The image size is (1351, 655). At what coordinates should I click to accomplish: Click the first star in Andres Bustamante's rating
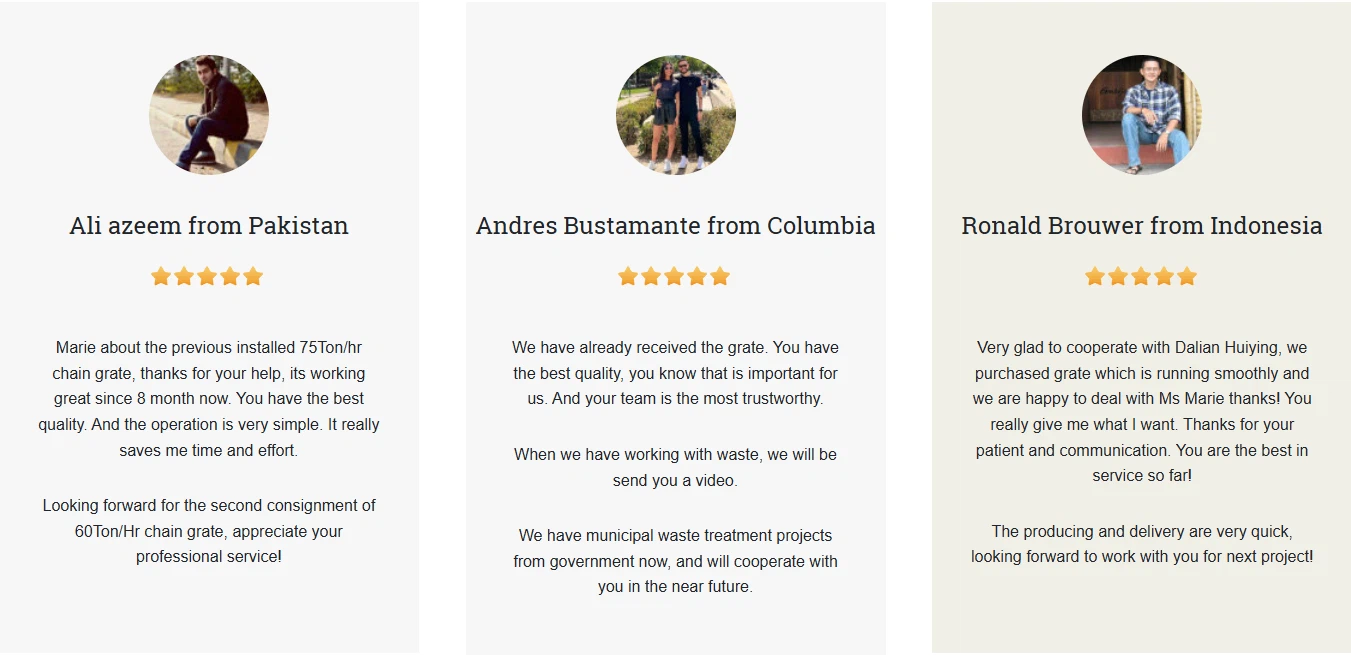(x=628, y=276)
